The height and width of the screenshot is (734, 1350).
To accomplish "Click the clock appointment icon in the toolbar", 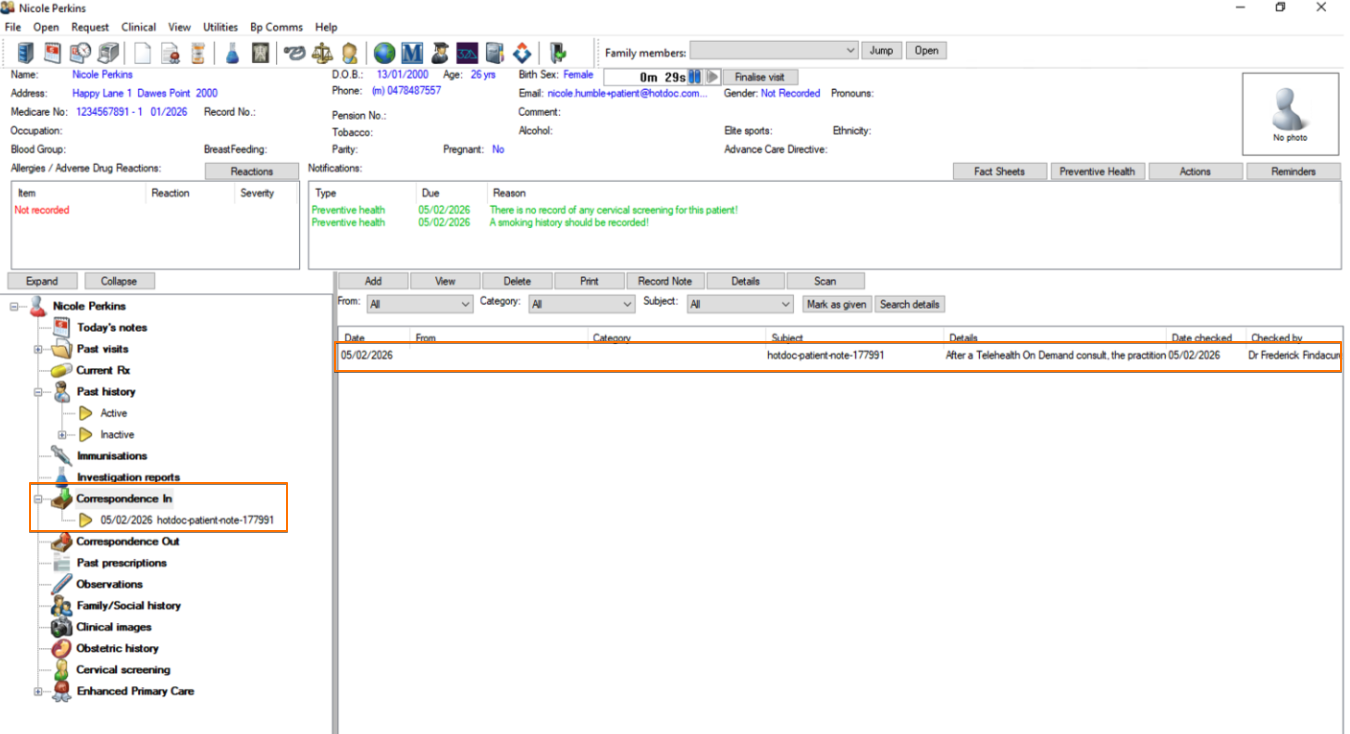I will (81, 51).
